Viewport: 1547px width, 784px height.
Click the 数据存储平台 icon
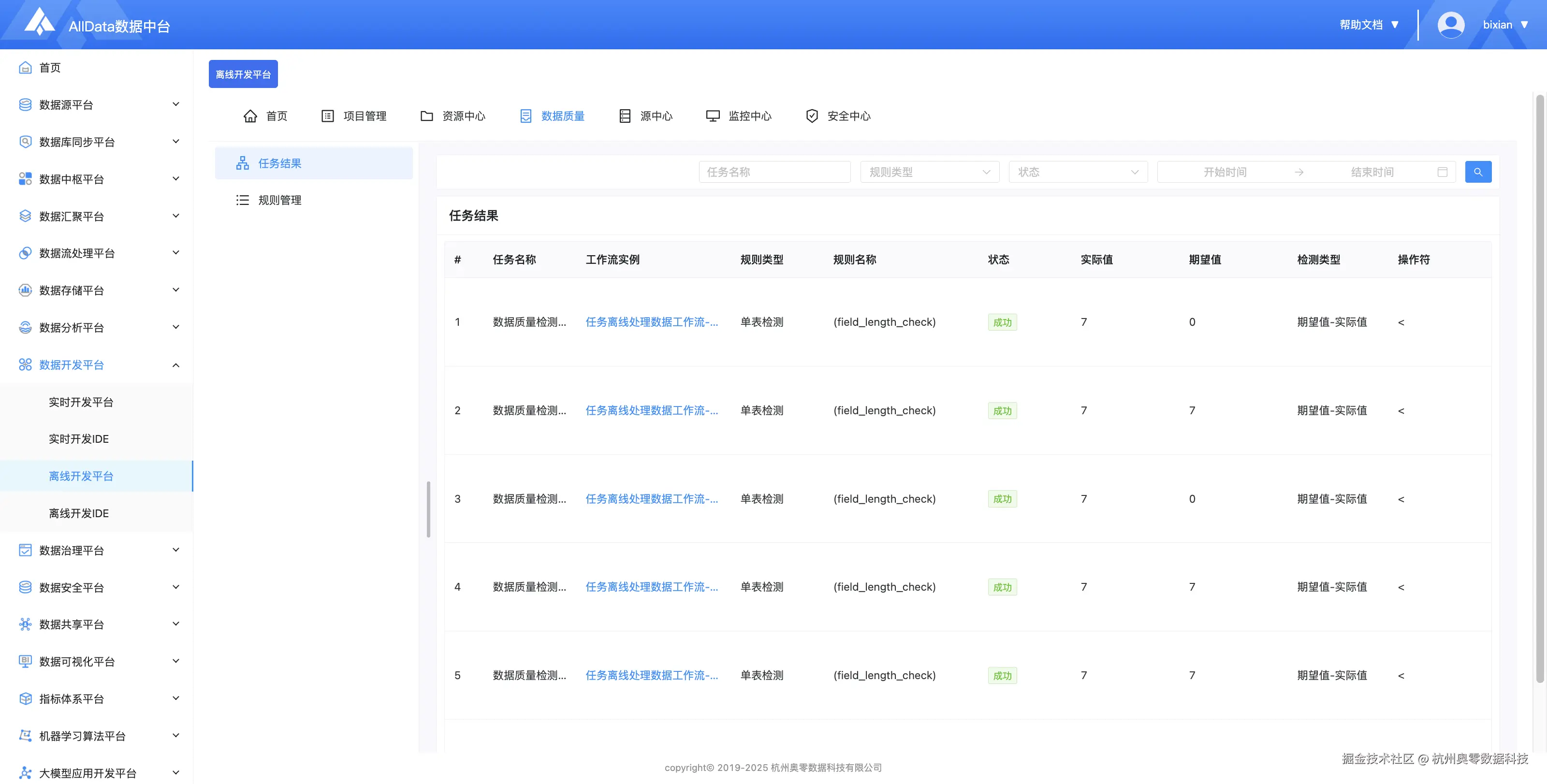[x=25, y=290]
